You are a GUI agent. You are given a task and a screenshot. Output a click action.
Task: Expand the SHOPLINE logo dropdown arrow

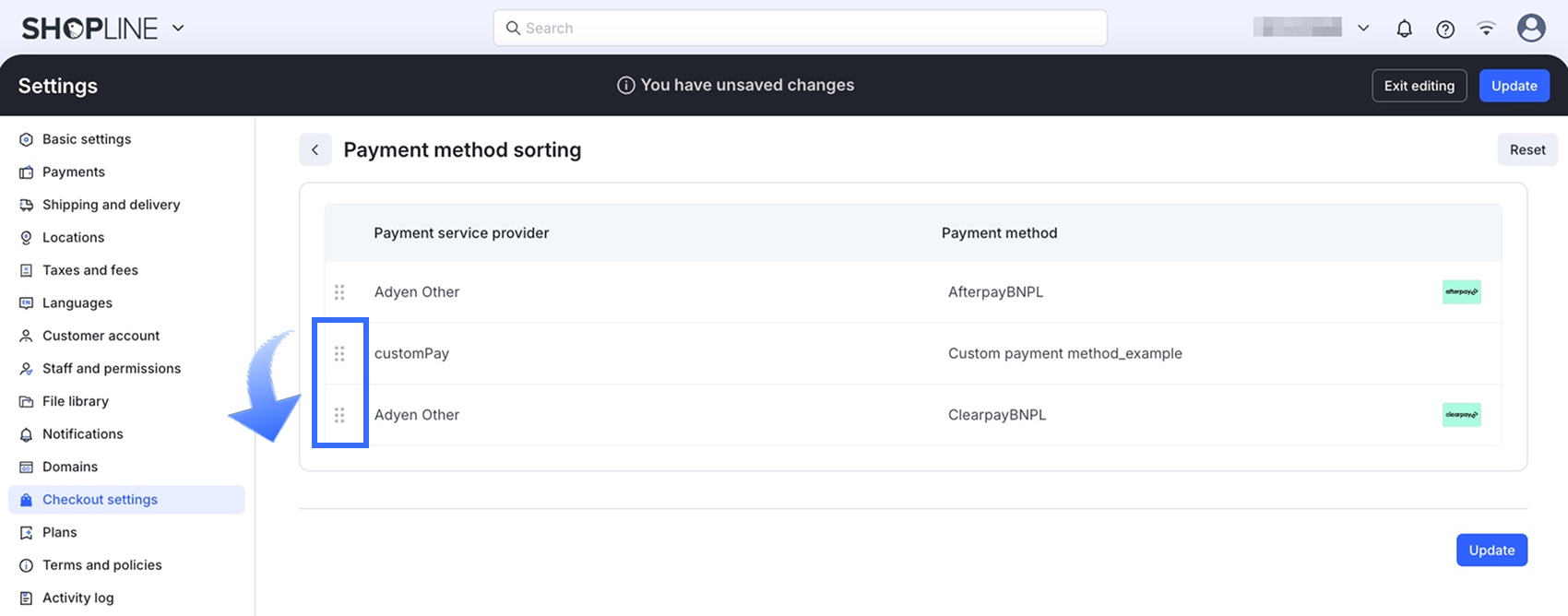pyautogui.click(x=178, y=29)
